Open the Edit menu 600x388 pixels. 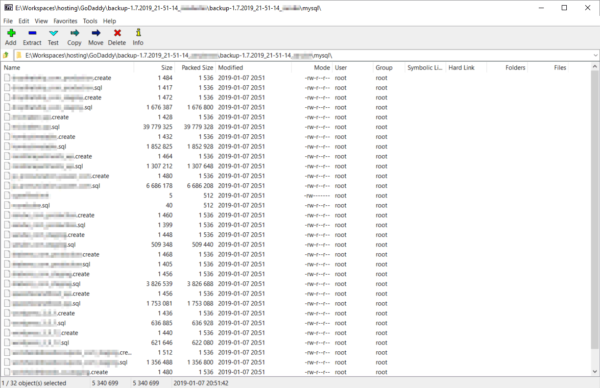(24, 21)
